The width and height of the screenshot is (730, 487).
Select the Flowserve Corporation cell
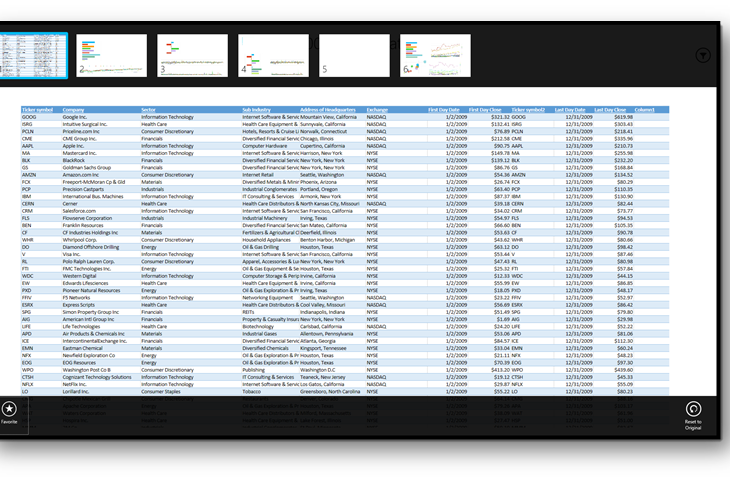tap(88, 218)
